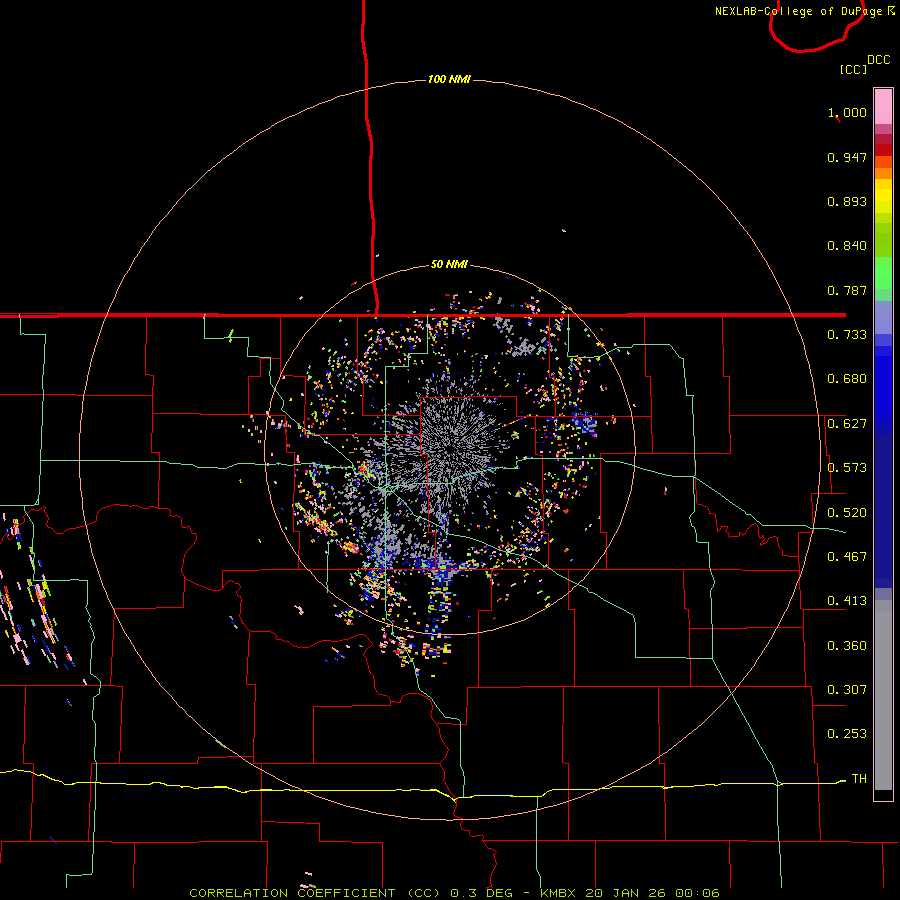Click the 0.253 legend value
Viewport: 900px width, 900px height.
tap(847, 734)
